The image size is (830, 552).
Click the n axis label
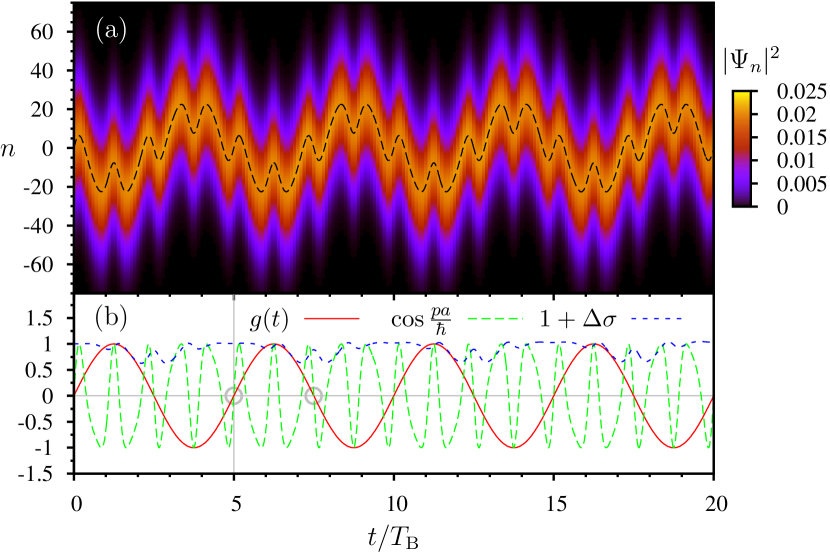8,150
